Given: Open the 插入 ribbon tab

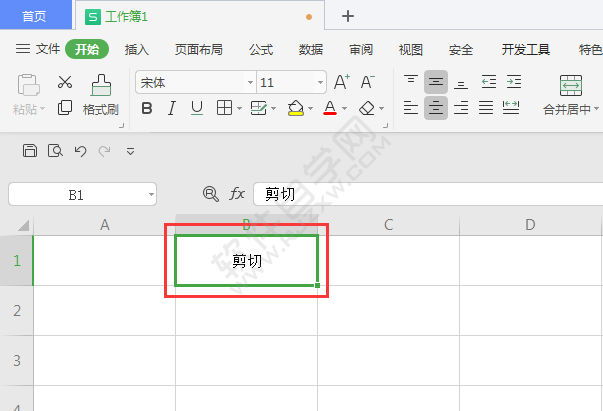Looking at the screenshot, I should tap(136, 49).
